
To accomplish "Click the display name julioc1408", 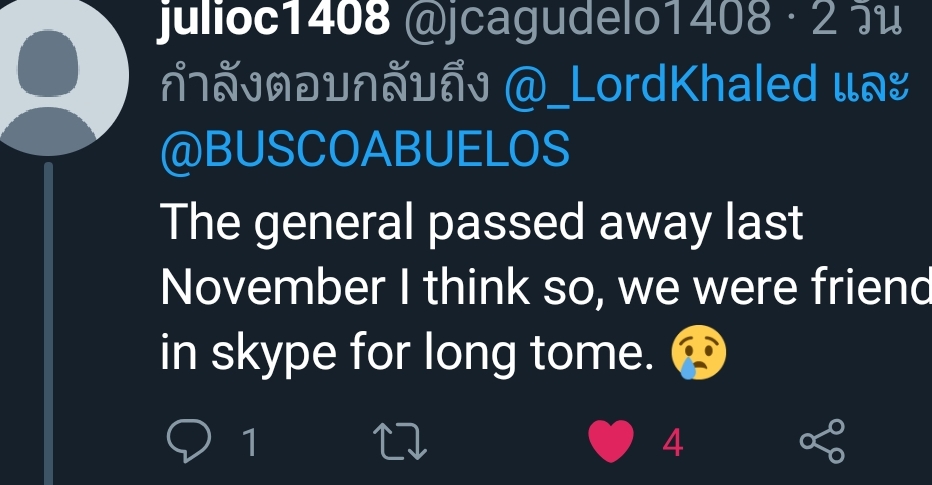I will point(273,19).
